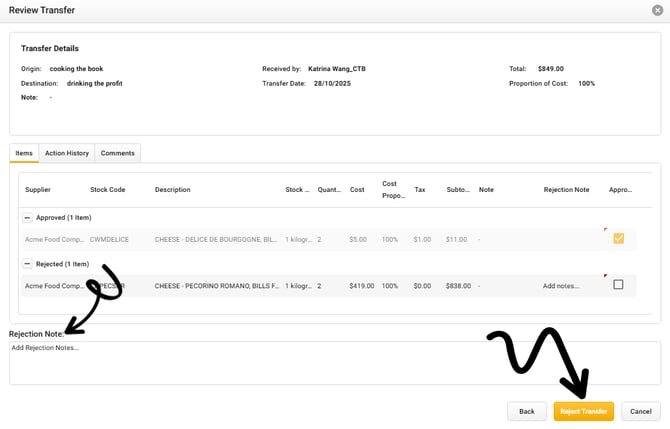Screen dimensions: 670x429
Task: Click the Cost column header
Action: click(357, 189)
